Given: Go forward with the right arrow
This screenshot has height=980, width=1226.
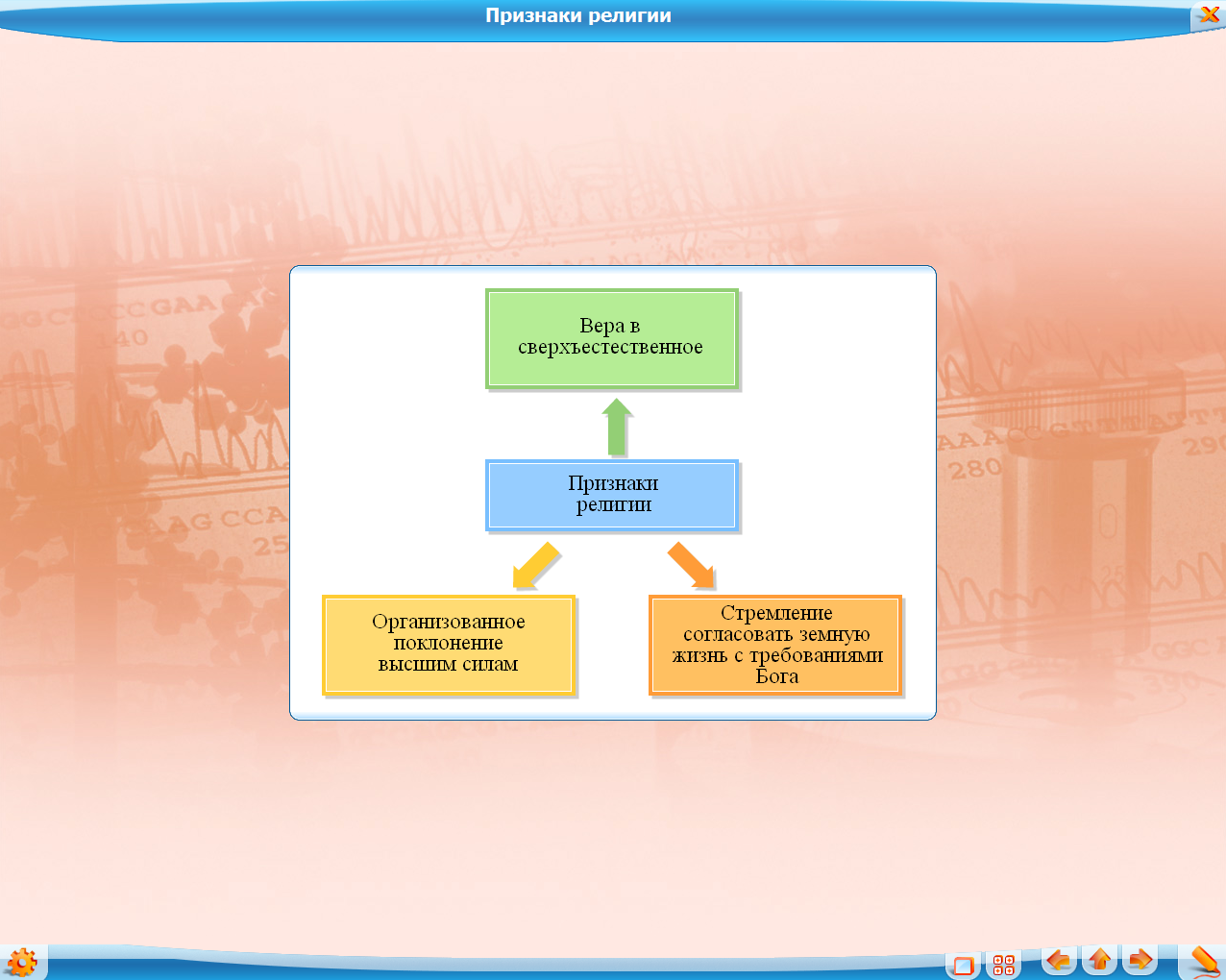Looking at the screenshot, I should [1140, 960].
